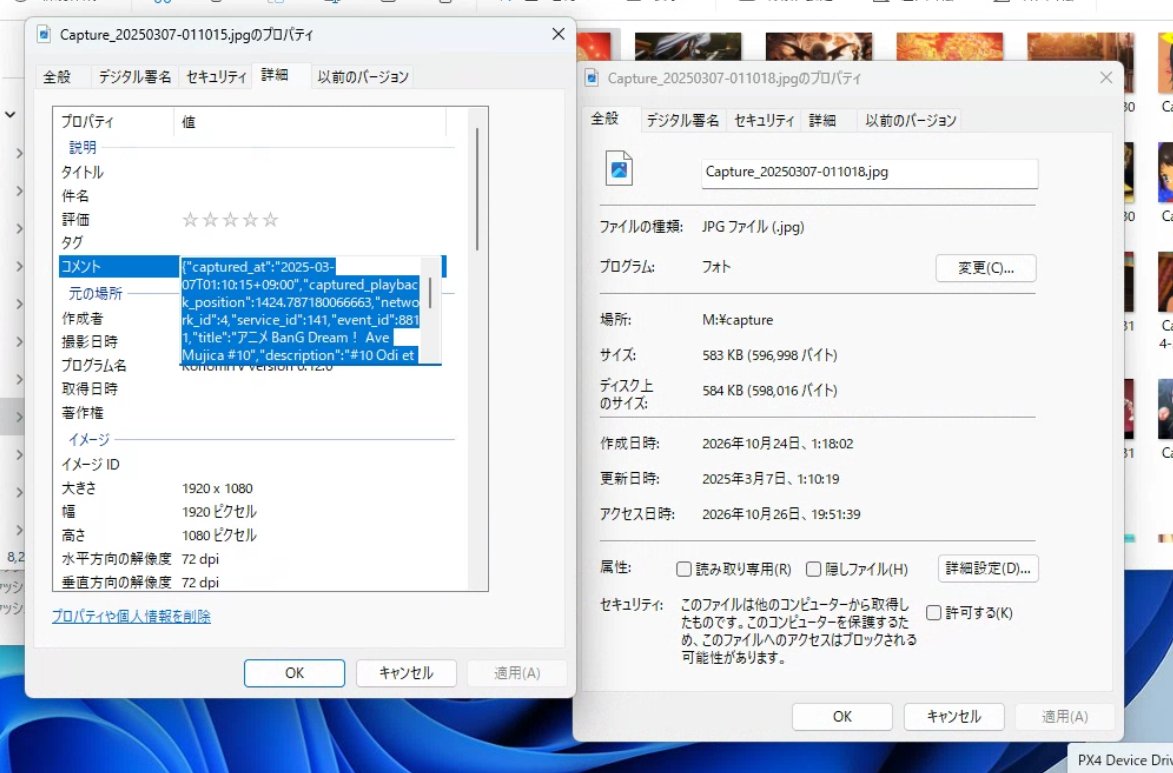The height and width of the screenshot is (773, 1173).
Task: Expand first chevron in Explorer navigation pane
Action: click(x=19, y=153)
